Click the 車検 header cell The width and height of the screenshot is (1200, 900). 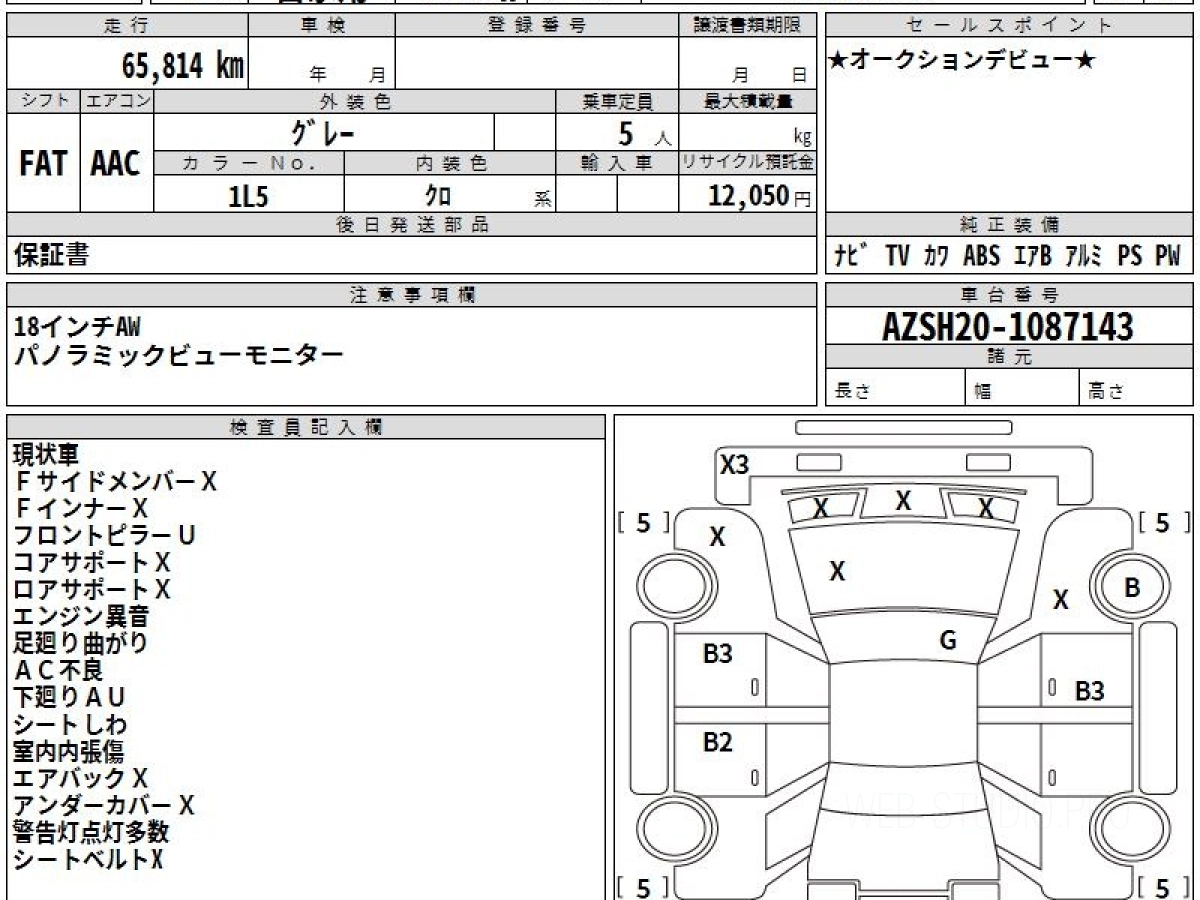click(321, 26)
